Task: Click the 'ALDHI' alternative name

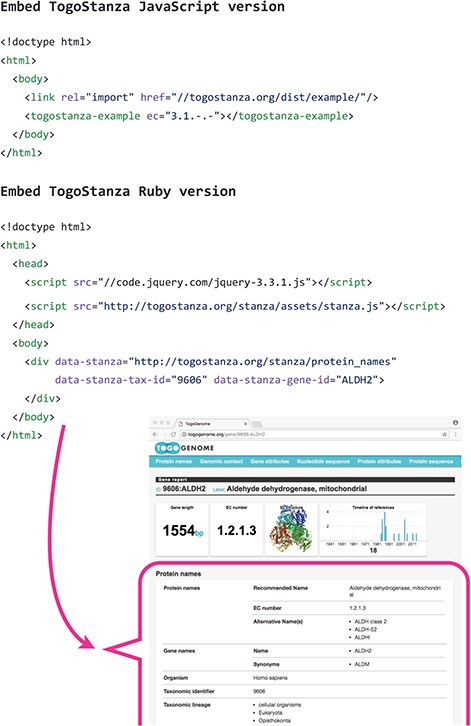Action: click(362, 637)
